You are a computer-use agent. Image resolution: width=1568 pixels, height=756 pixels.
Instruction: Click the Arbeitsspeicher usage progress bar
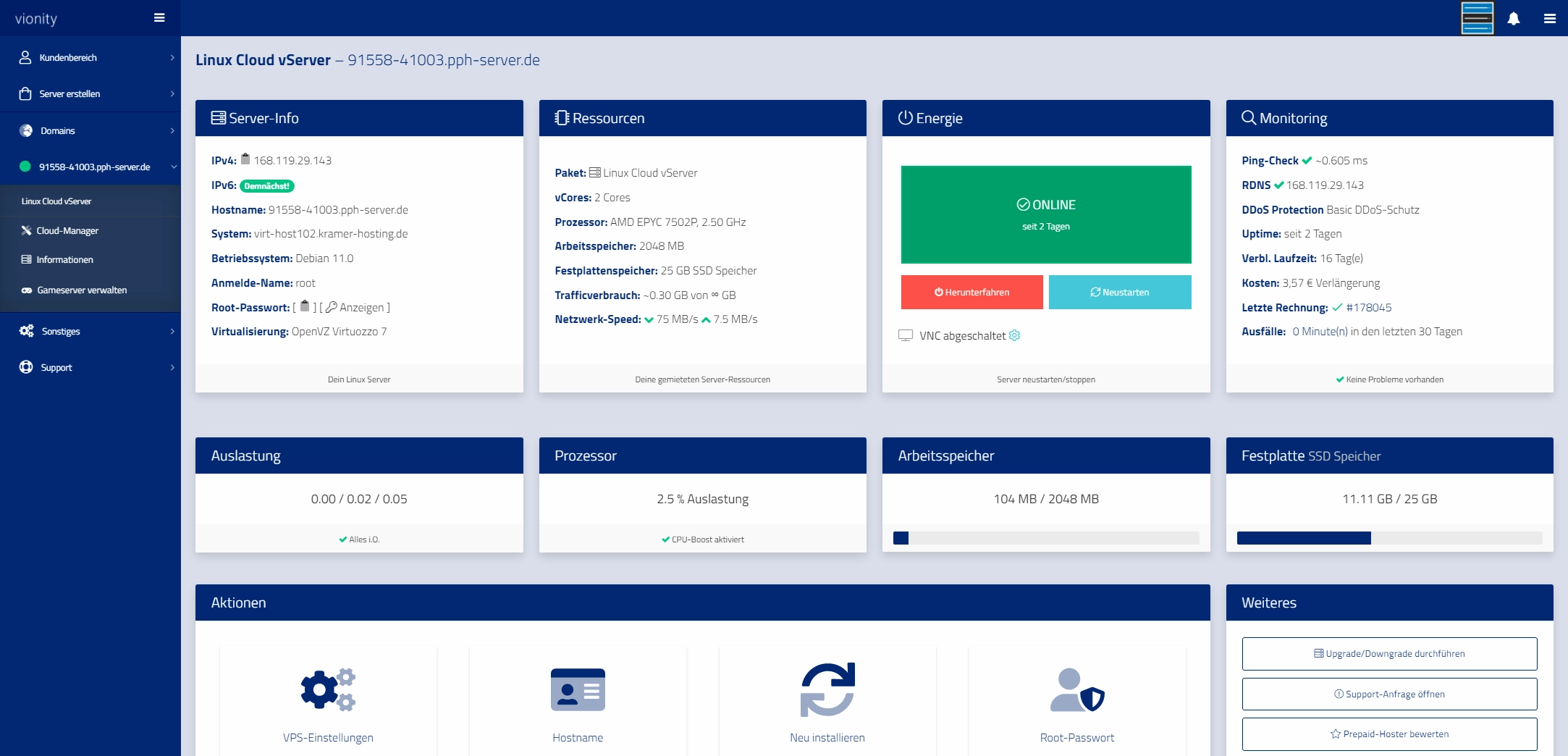click(x=1046, y=538)
